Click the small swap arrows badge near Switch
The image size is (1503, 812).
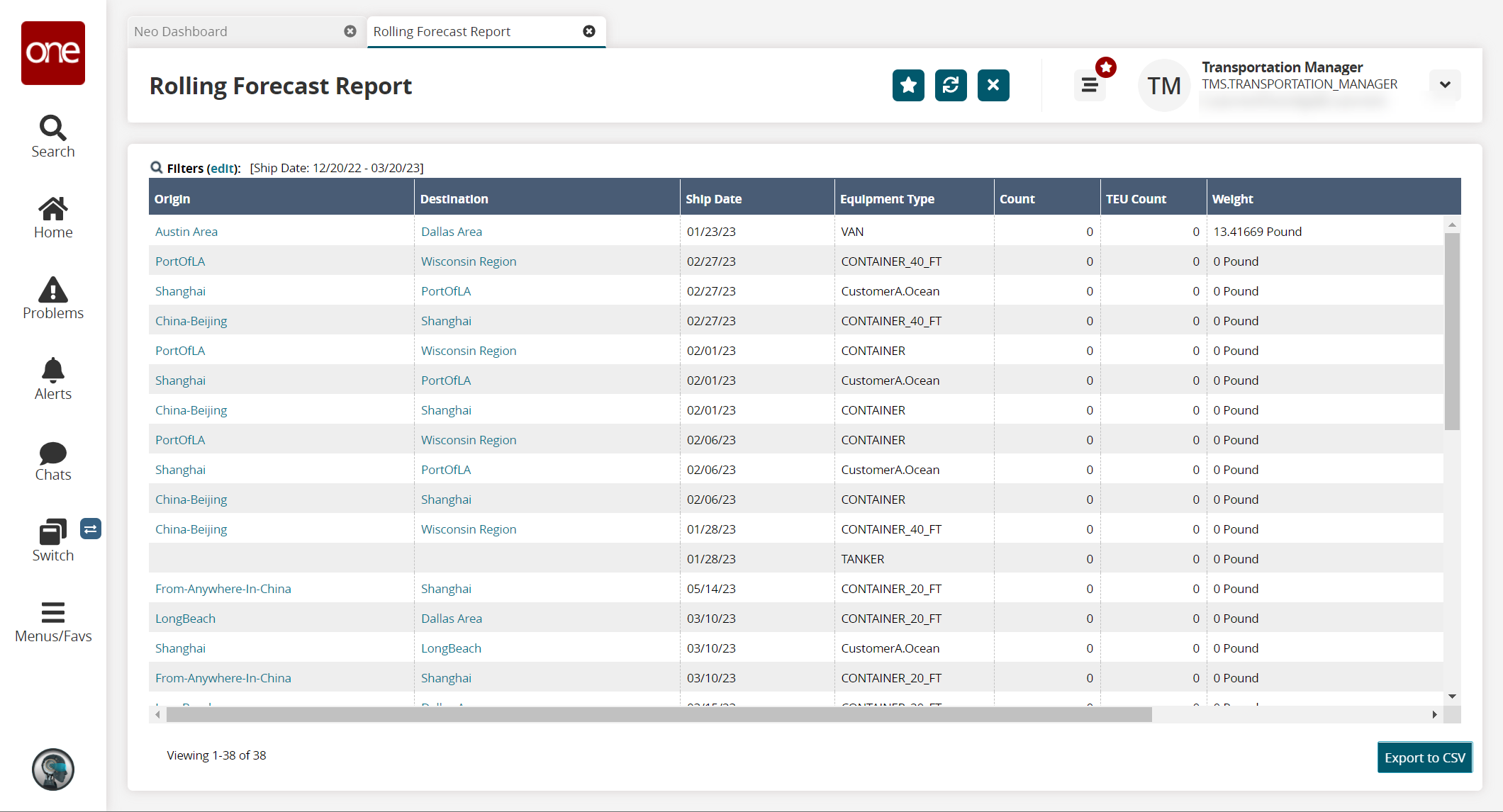pos(91,529)
